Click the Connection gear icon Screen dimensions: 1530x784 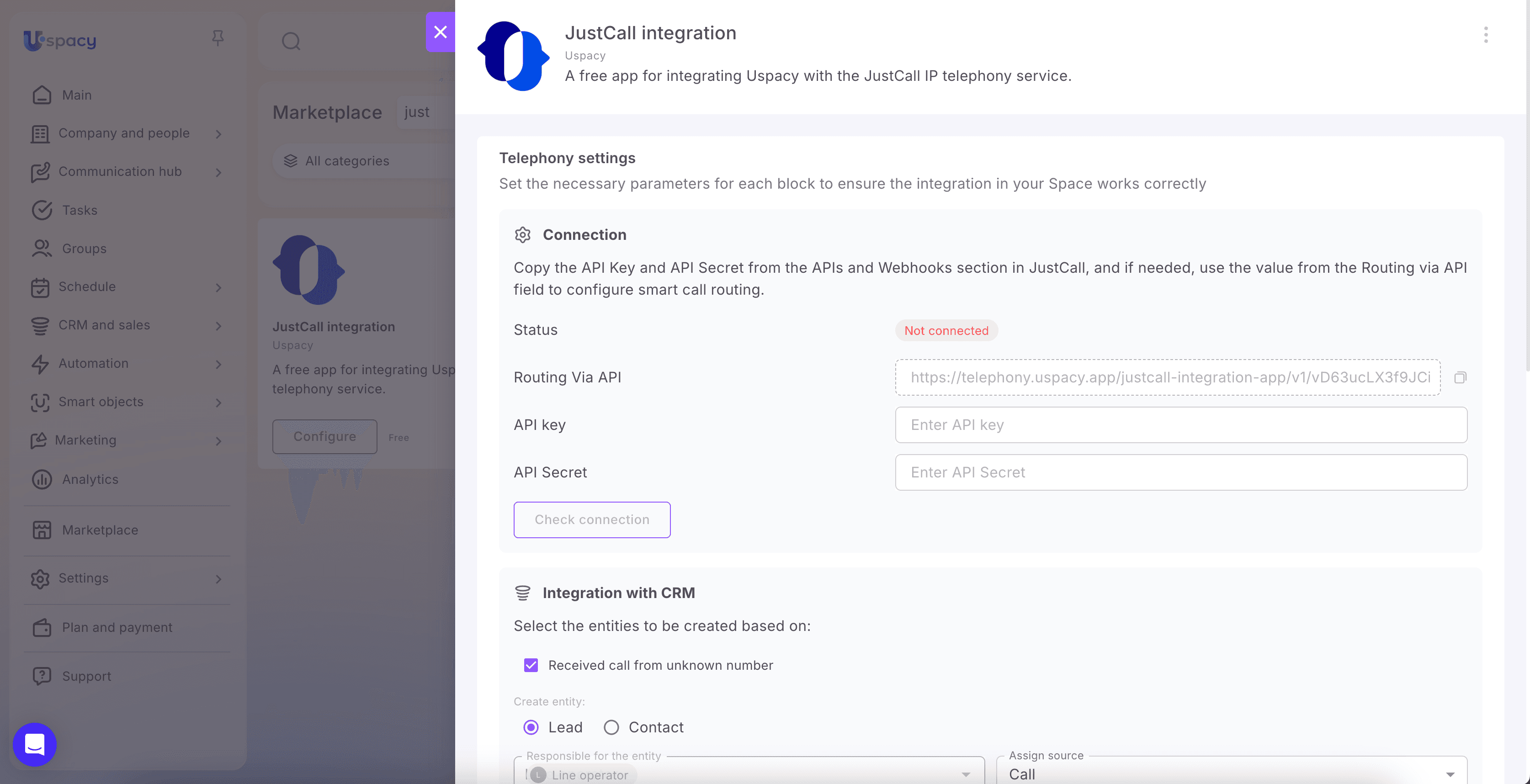point(523,235)
